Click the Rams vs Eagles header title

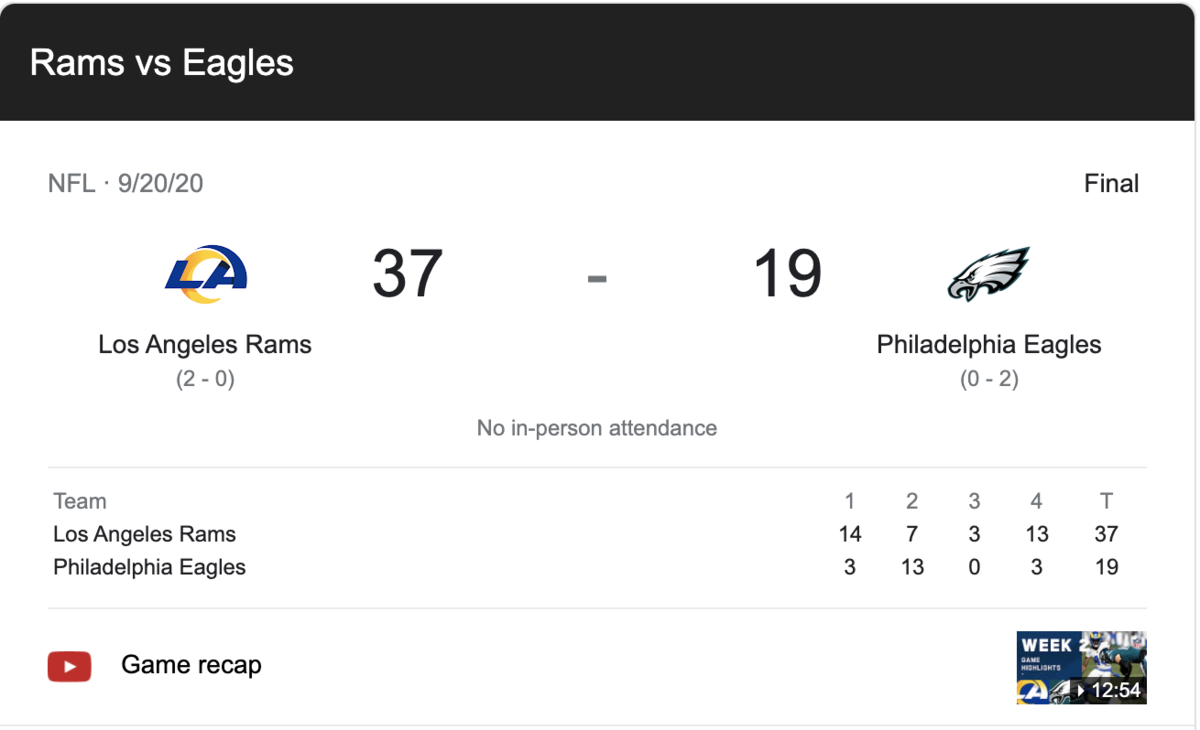(162, 62)
